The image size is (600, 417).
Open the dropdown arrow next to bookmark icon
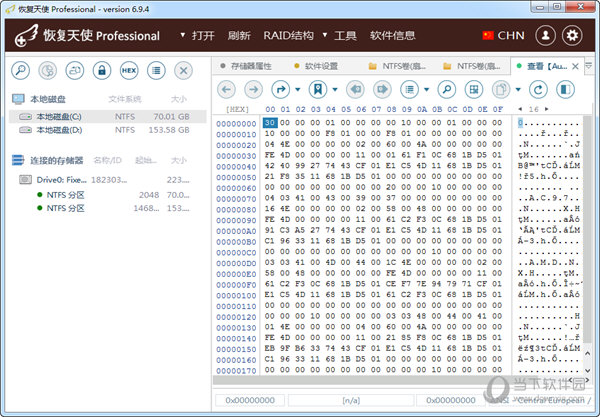pyautogui.click(x=335, y=90)
